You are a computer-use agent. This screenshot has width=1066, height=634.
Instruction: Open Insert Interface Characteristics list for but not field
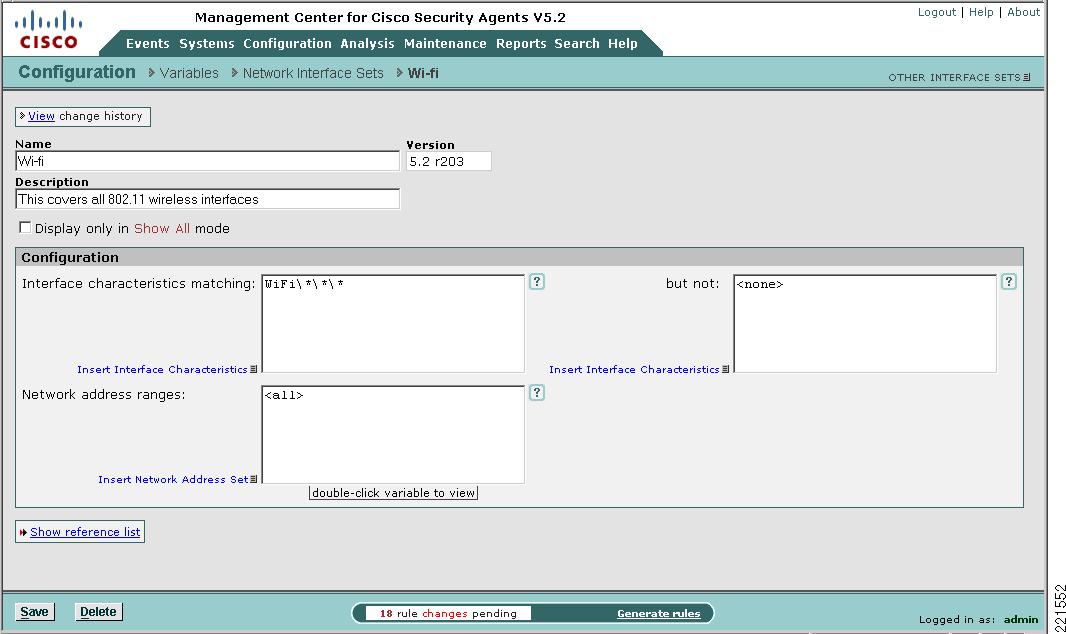pyautogui.click(x=638, y=369)
